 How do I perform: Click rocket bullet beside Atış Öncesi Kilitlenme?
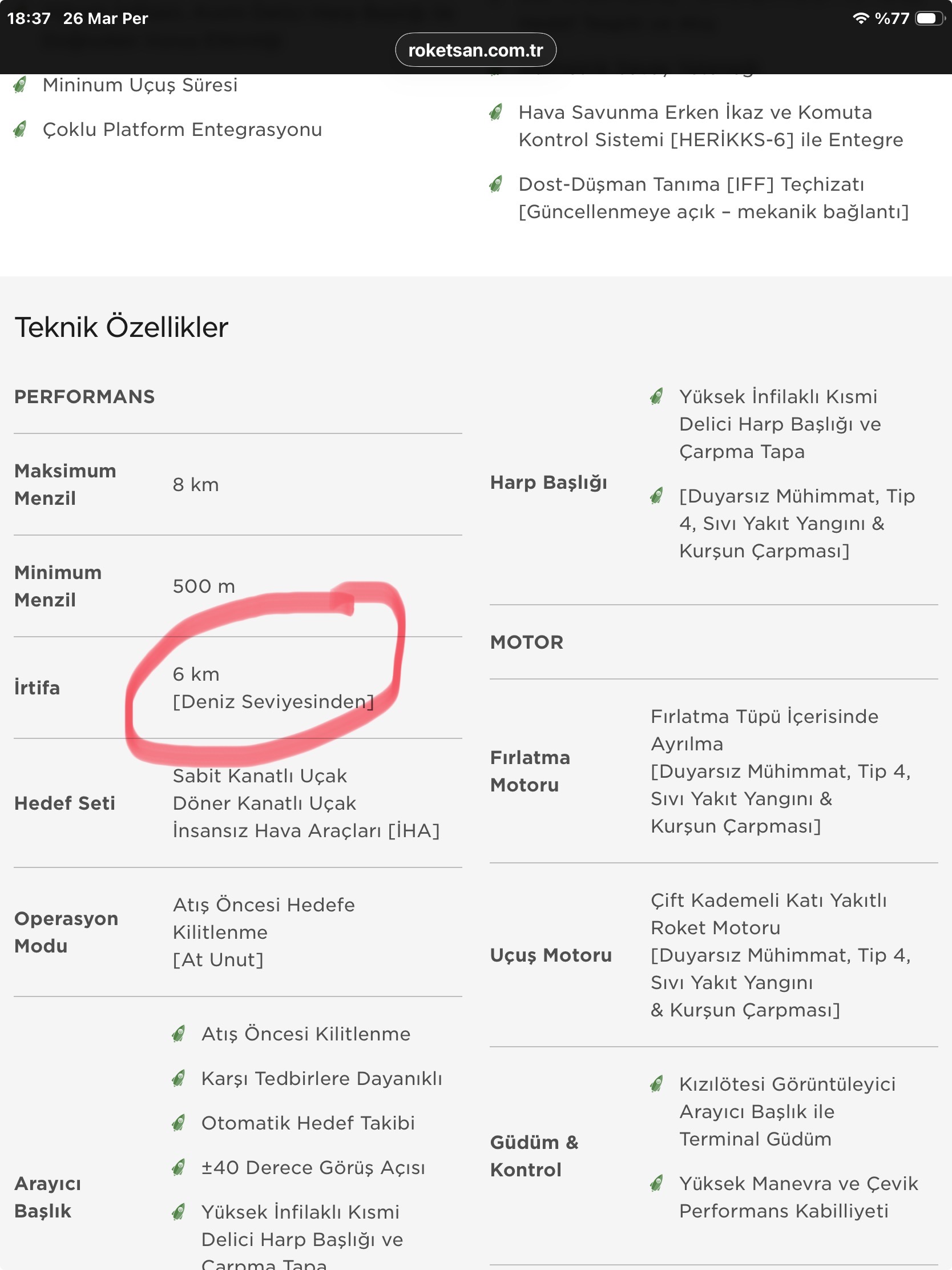(x=179, y=1034)
